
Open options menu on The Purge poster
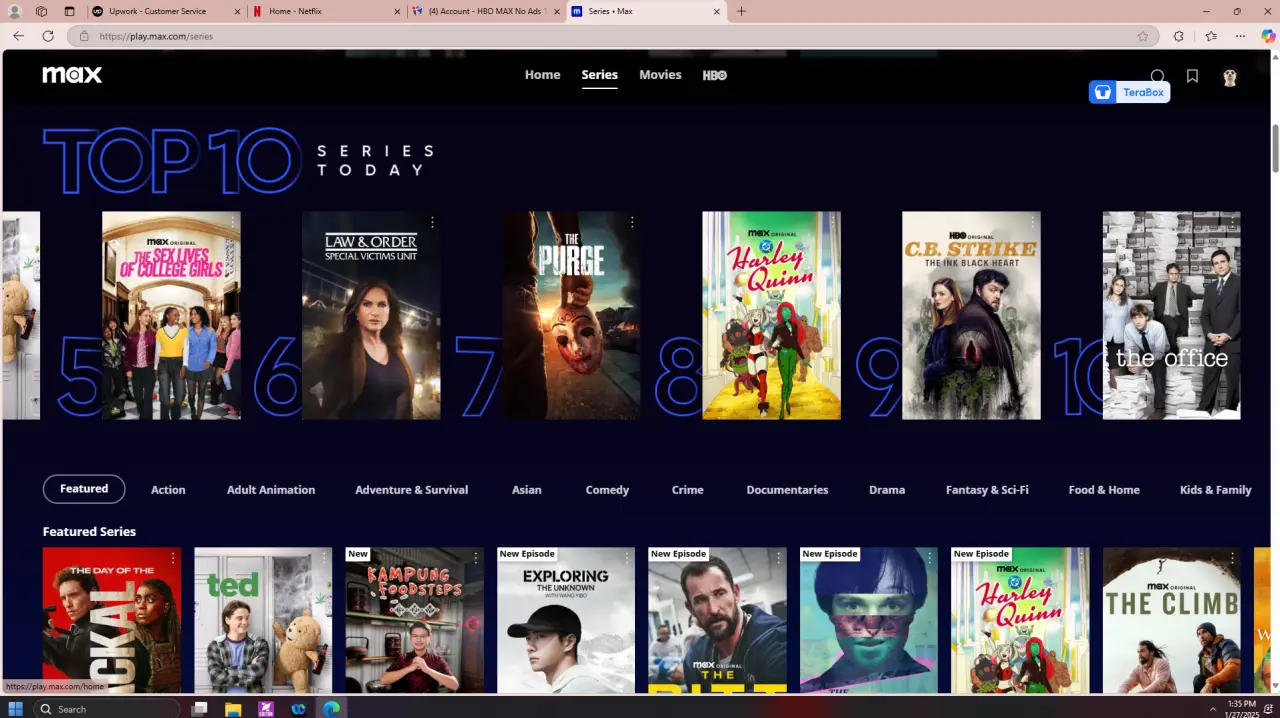coord(632,222)
